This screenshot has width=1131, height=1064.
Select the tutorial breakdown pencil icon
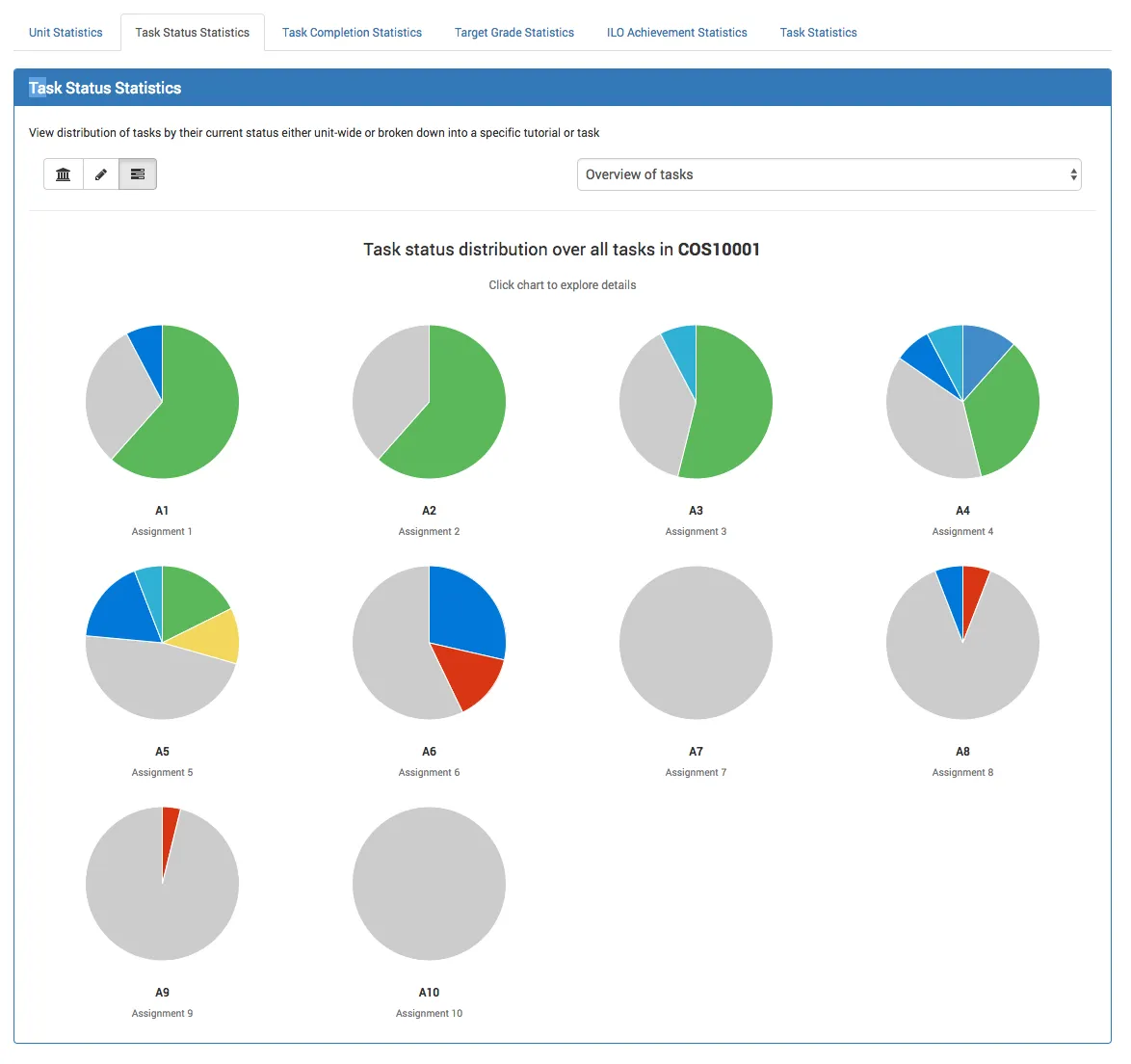pos(100,174)
